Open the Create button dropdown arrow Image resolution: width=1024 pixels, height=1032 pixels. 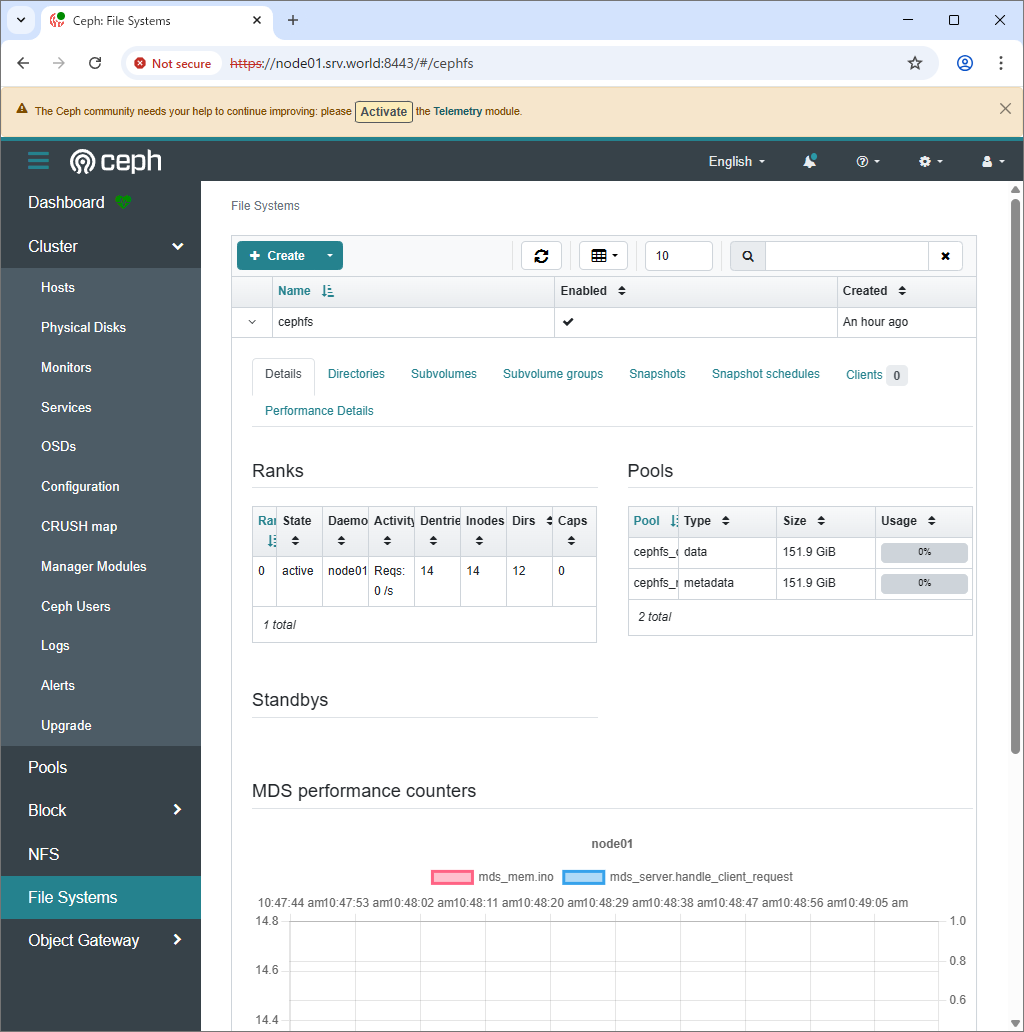[x=330, y=256]
